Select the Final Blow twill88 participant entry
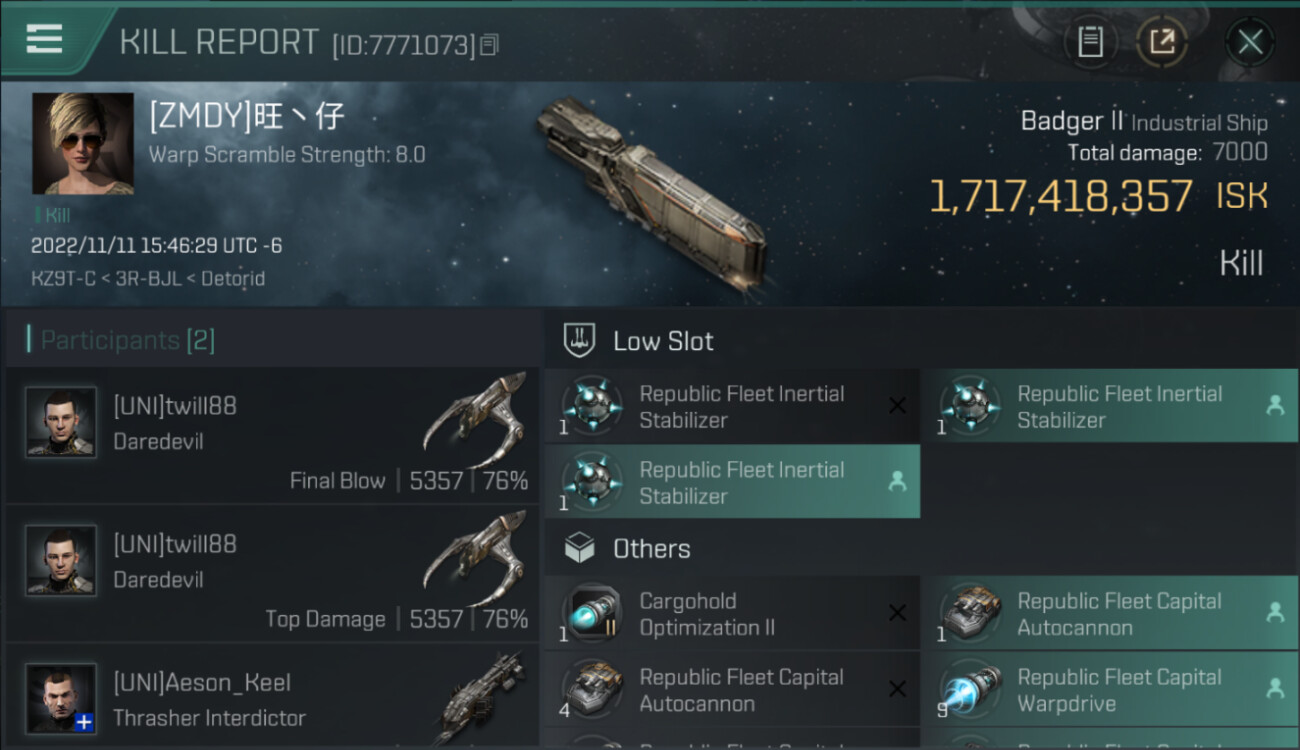The width and height of the screenshot is (1300, 750). 272,435
